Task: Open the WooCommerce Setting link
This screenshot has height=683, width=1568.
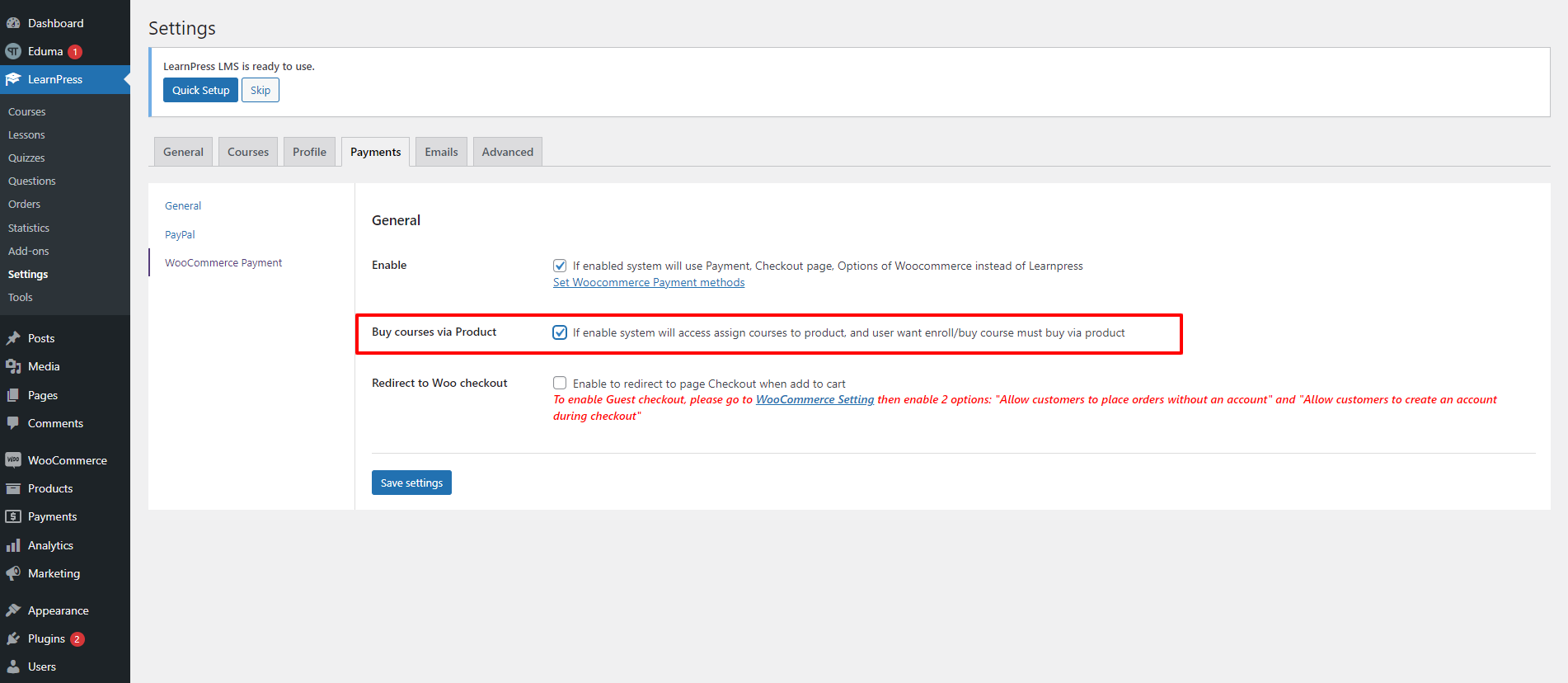Action: (x=815, y=399)
